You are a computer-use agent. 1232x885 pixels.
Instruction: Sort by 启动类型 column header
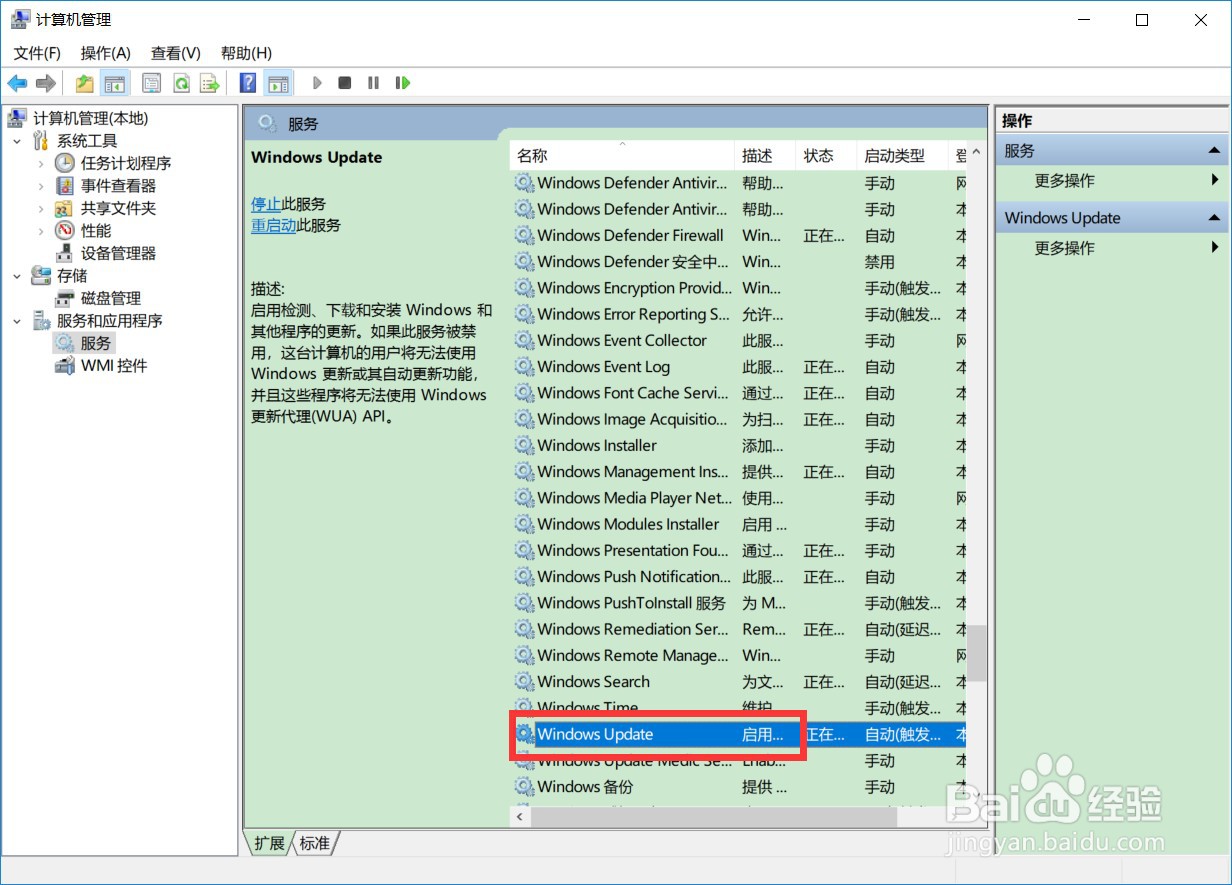click(902, 156)
